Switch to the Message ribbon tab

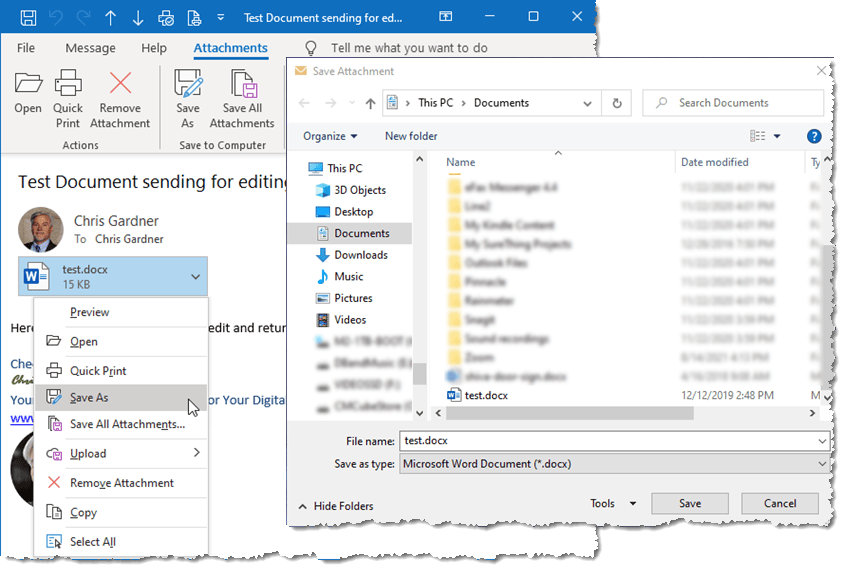pyautogui.click(x=90, y=48)
